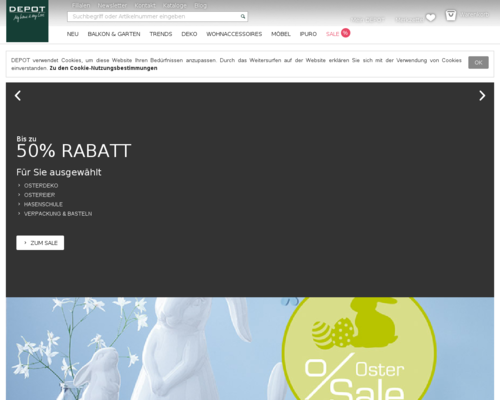
Task: Open the TRENDS menu
Action: [x=161, y=34]
